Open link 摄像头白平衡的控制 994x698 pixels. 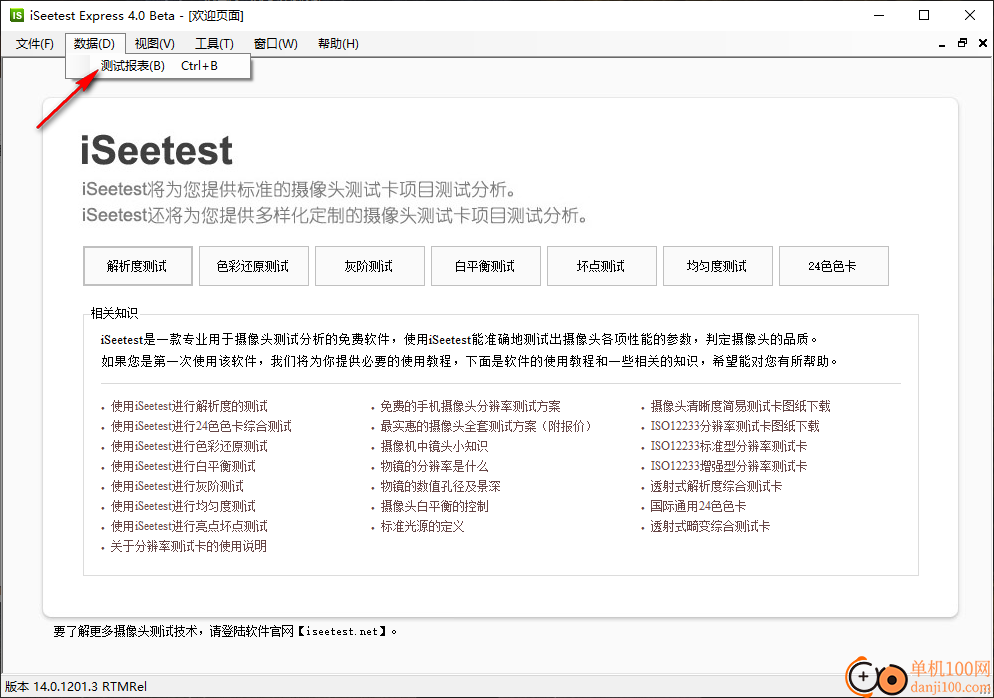click(x=434, y=507)
